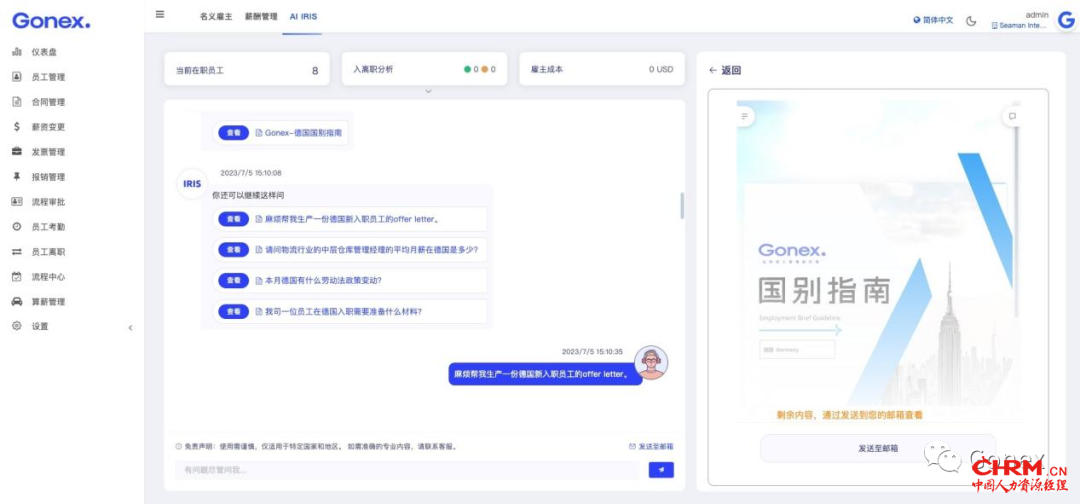Image resolution: width=1080 pixels, height=504 pixels.
Task: Click 查看 for the offer letter suggestion
Action: (x=233, y=219)
